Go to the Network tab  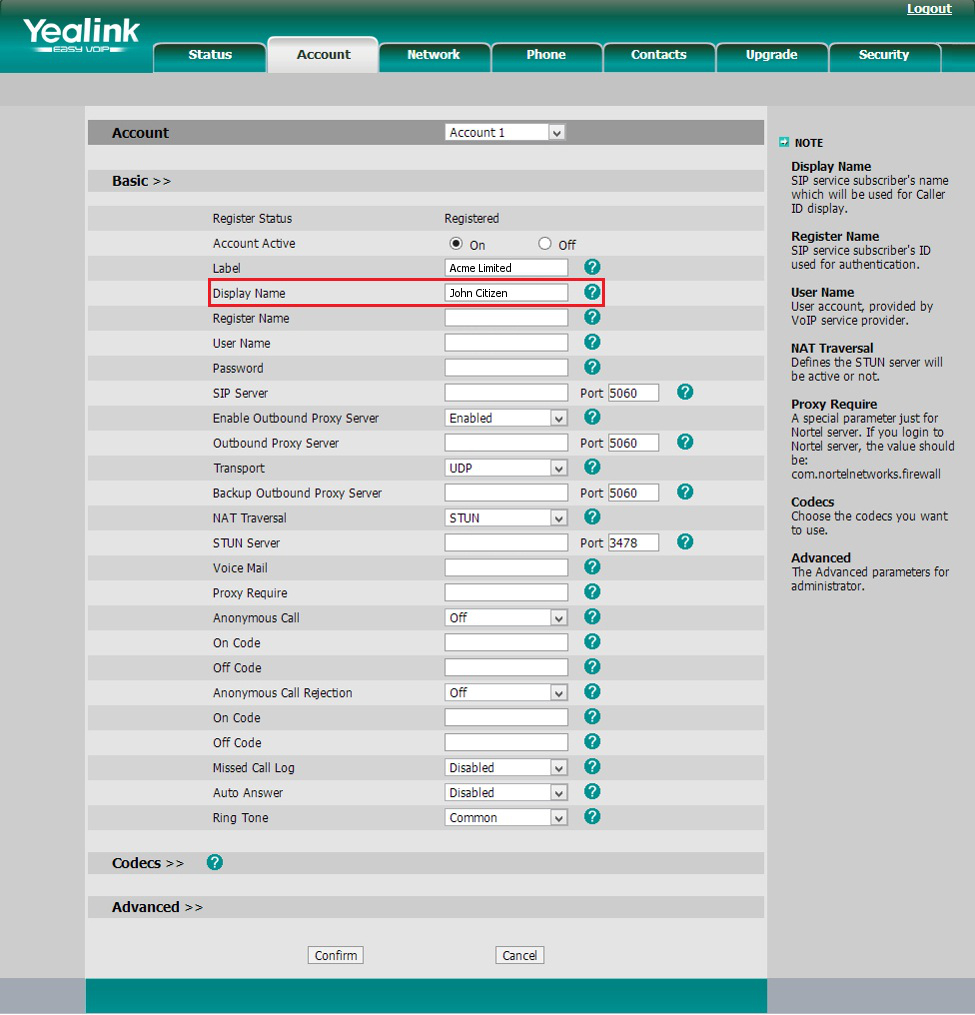pos(434,56)
